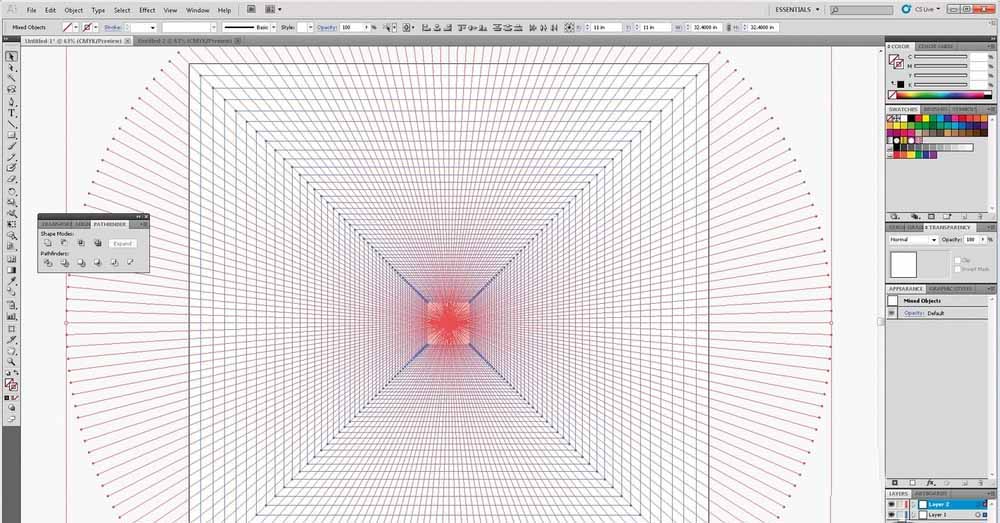
Task: Select the Lasso tool
Action: click(x=11, y=90)
